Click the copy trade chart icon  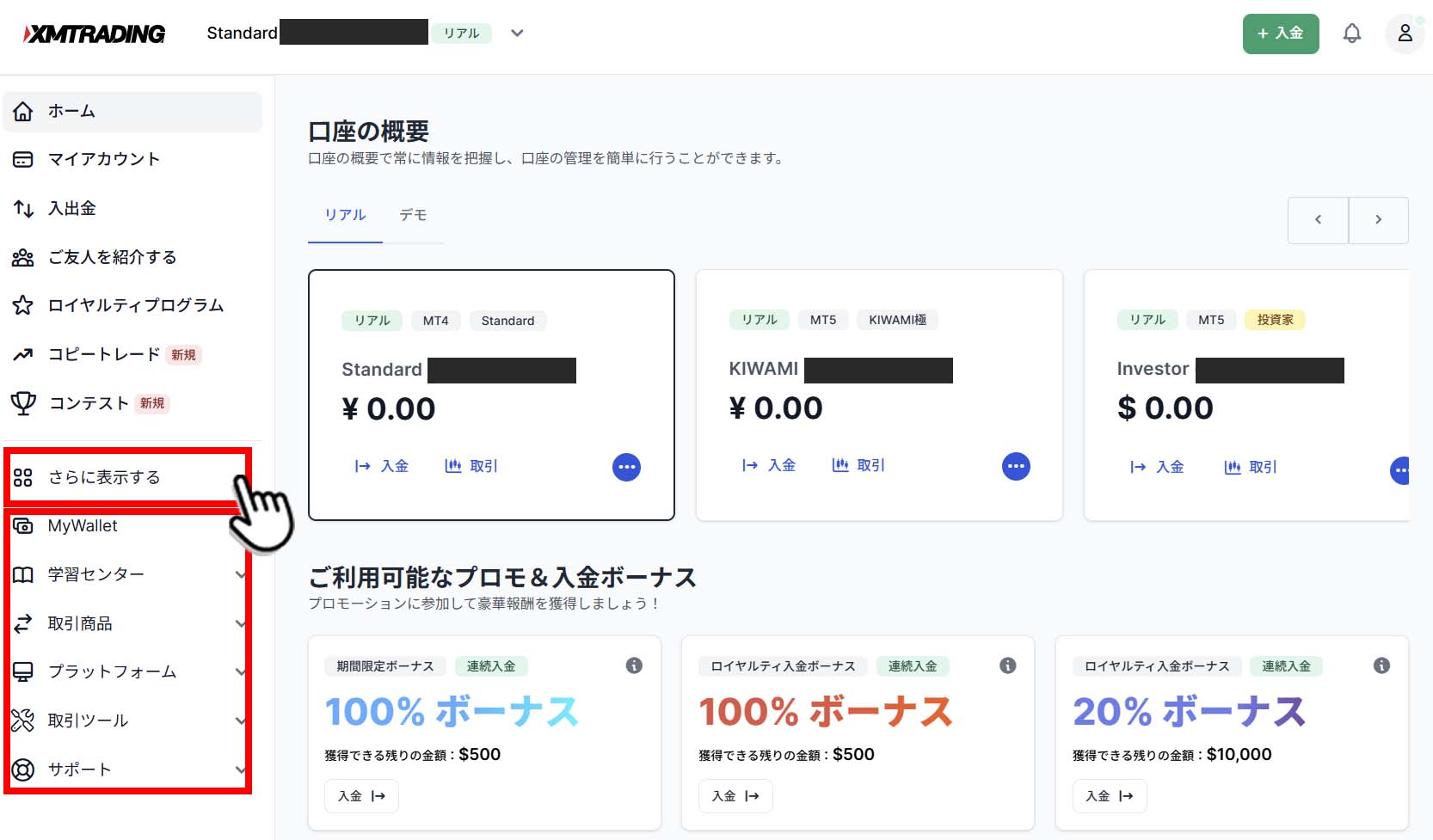click(23, 354)
